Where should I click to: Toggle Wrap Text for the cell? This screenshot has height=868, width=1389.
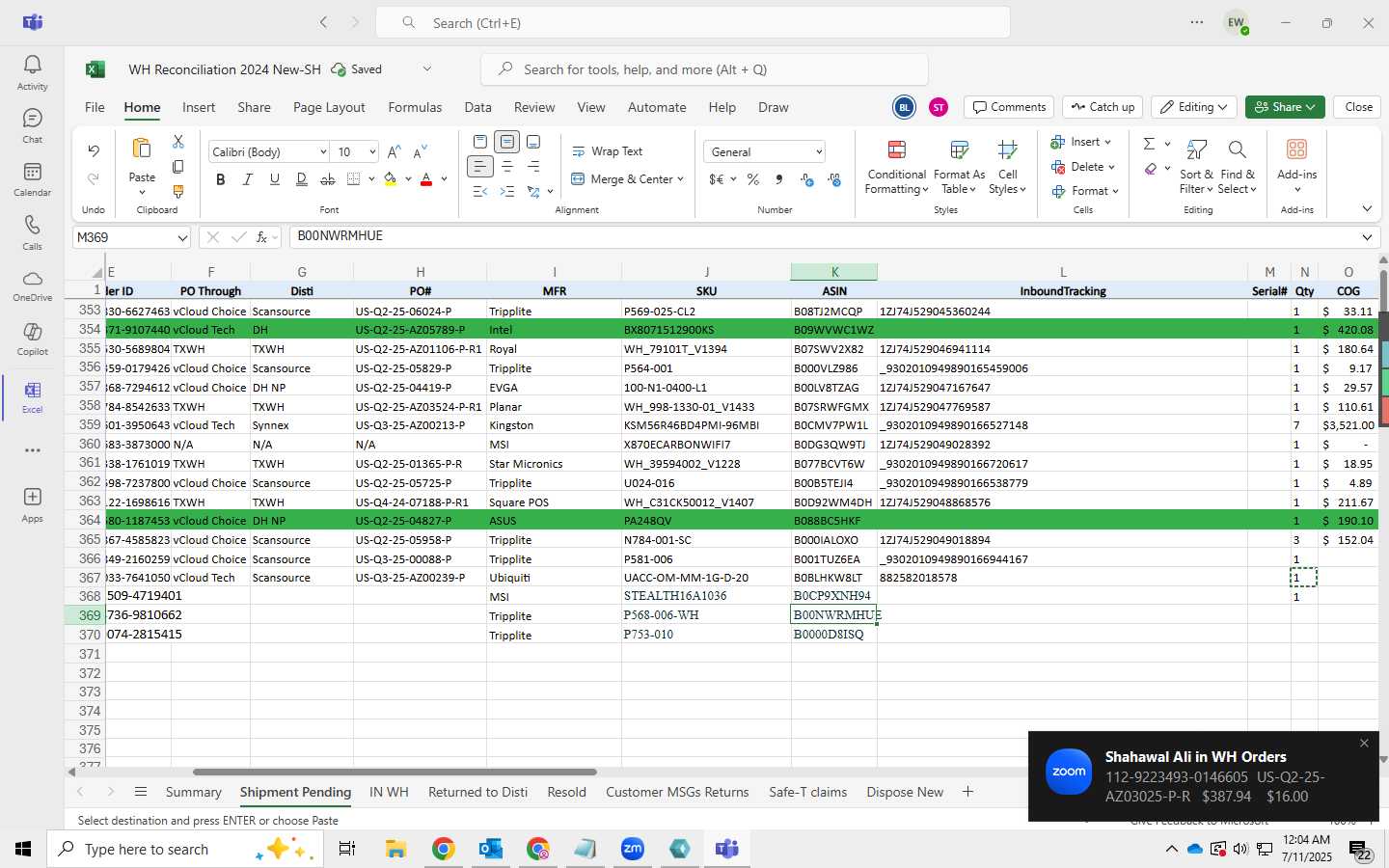(608, 151)
